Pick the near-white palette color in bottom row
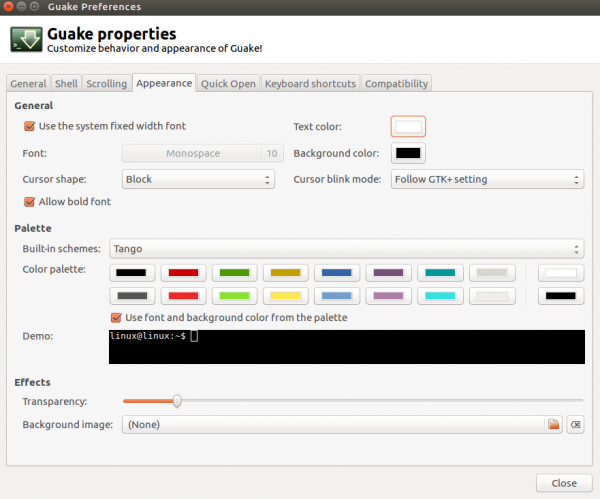The width and height of the screenshot is (600, 499). pyautogui.click(x=492, y=296)
